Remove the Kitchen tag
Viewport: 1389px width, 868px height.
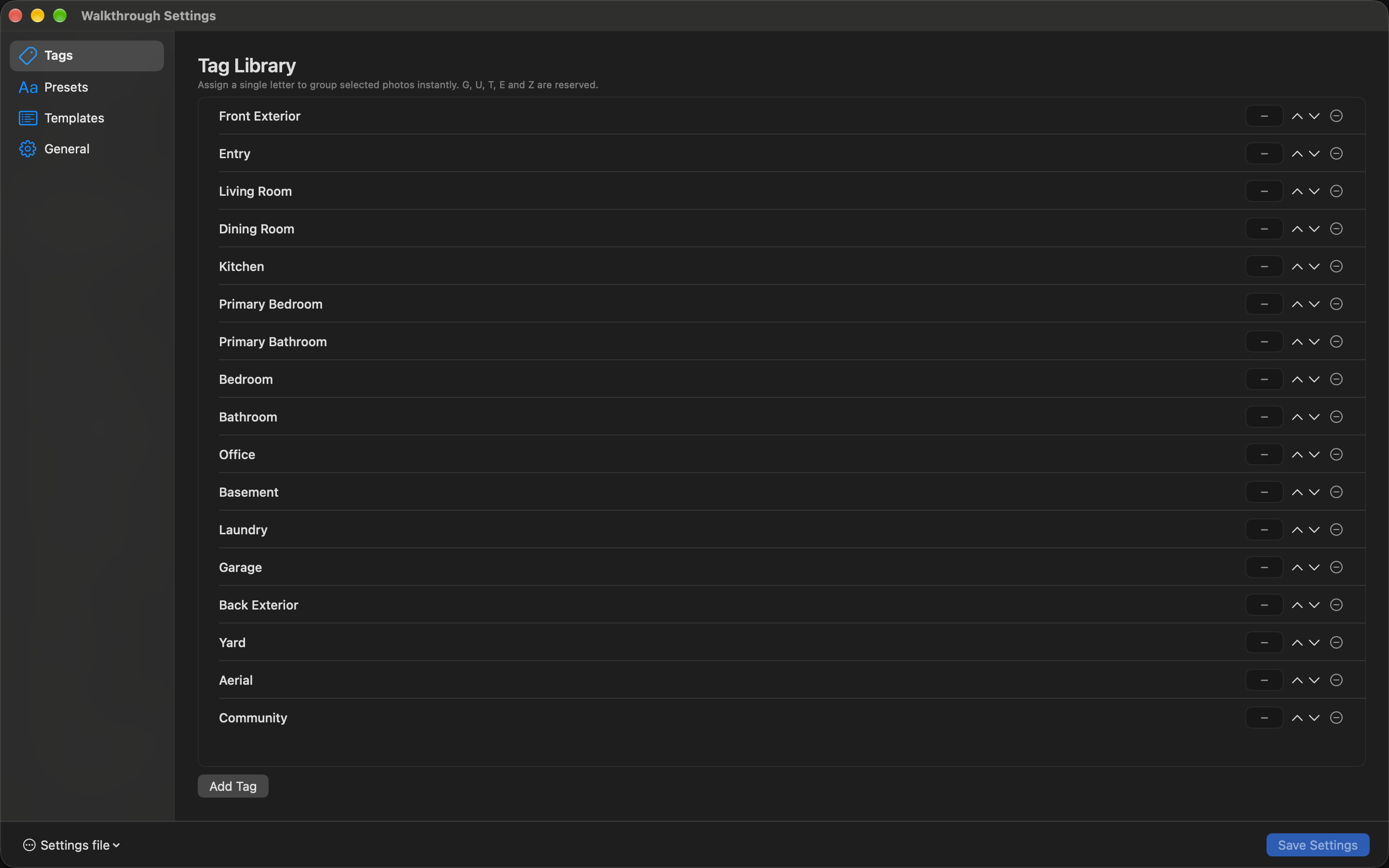pos(1336,266)
